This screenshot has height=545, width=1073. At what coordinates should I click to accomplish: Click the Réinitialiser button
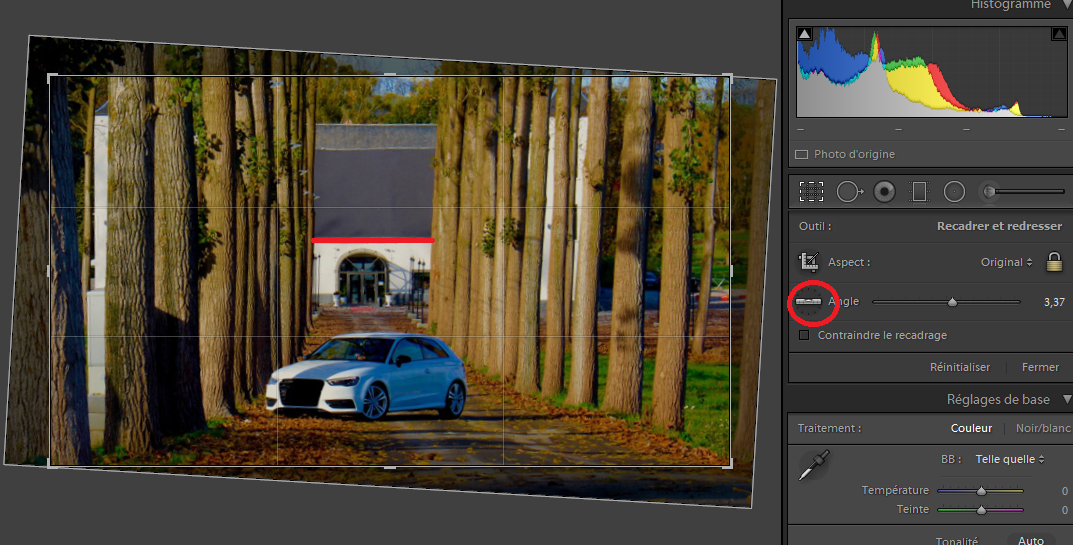coord(959,367)
